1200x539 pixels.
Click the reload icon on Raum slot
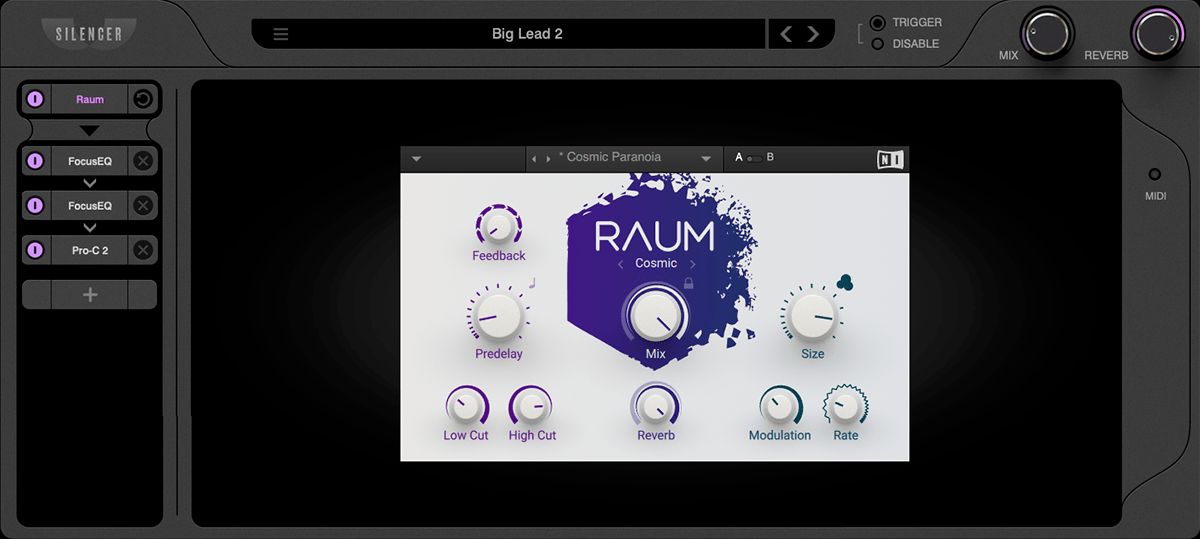click(143, 99)
